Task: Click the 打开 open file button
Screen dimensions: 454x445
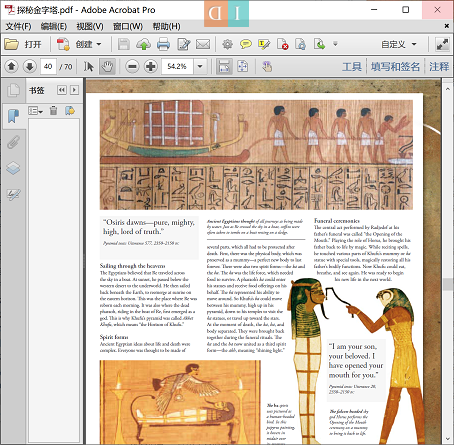Action: tap(23, 44)
